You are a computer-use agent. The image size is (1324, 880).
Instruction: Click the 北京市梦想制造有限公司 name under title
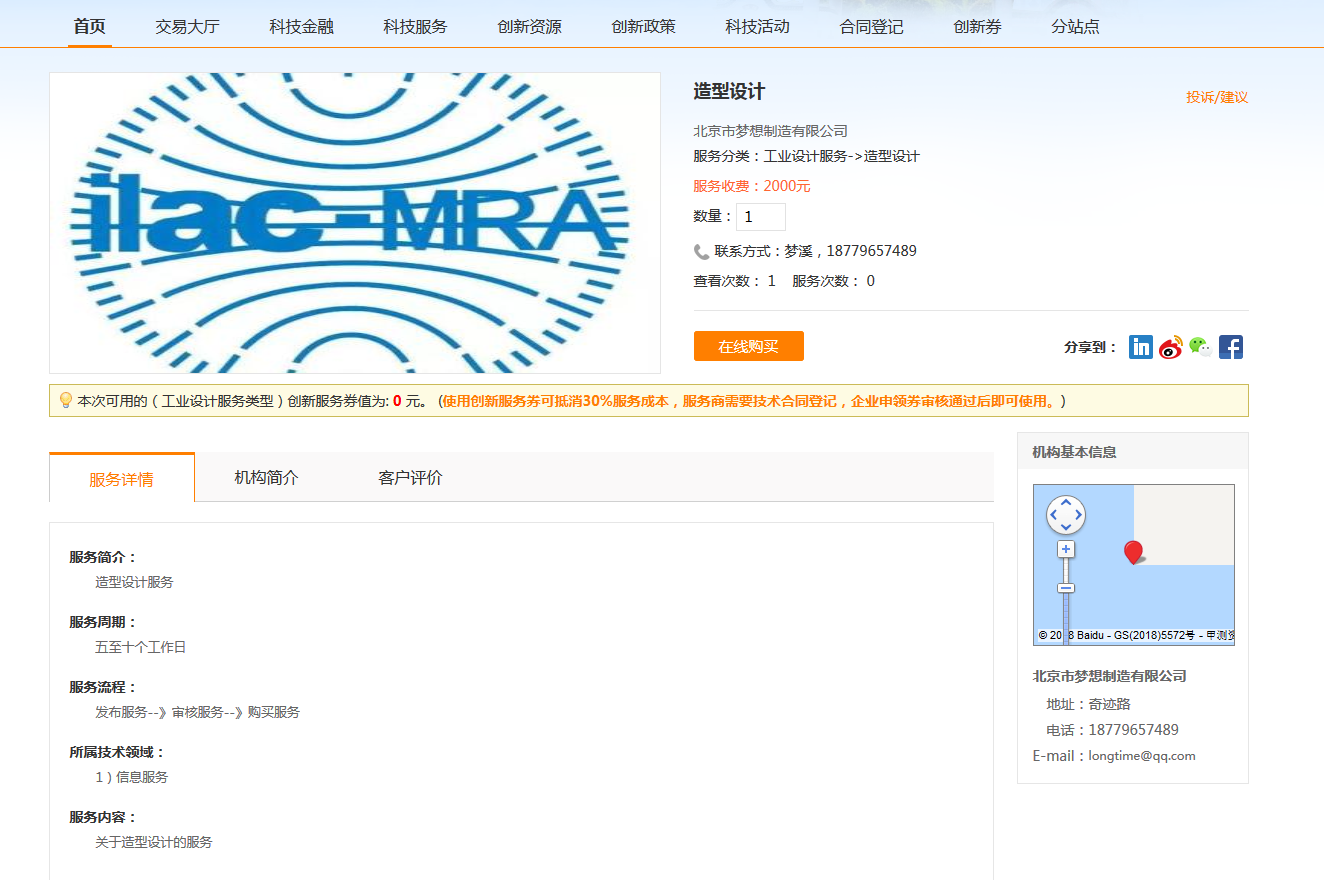coord(771,131)
